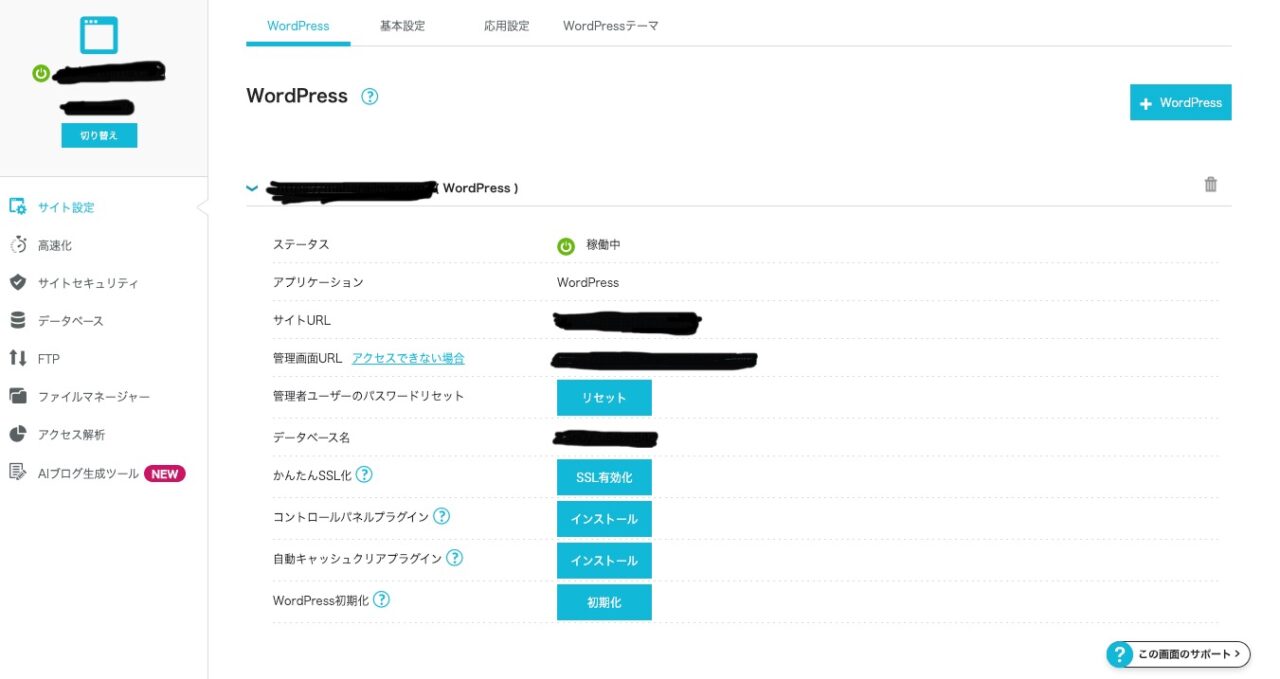Click the site settings sidebar icon
Screen dimensions: 1280x679
tap(17, 207)
